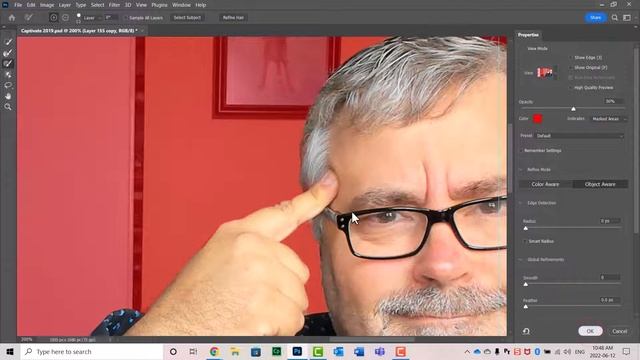This screenshot has width=640, height=360.
Task: Select the Lasso tool
Action: tap(8, 85)
